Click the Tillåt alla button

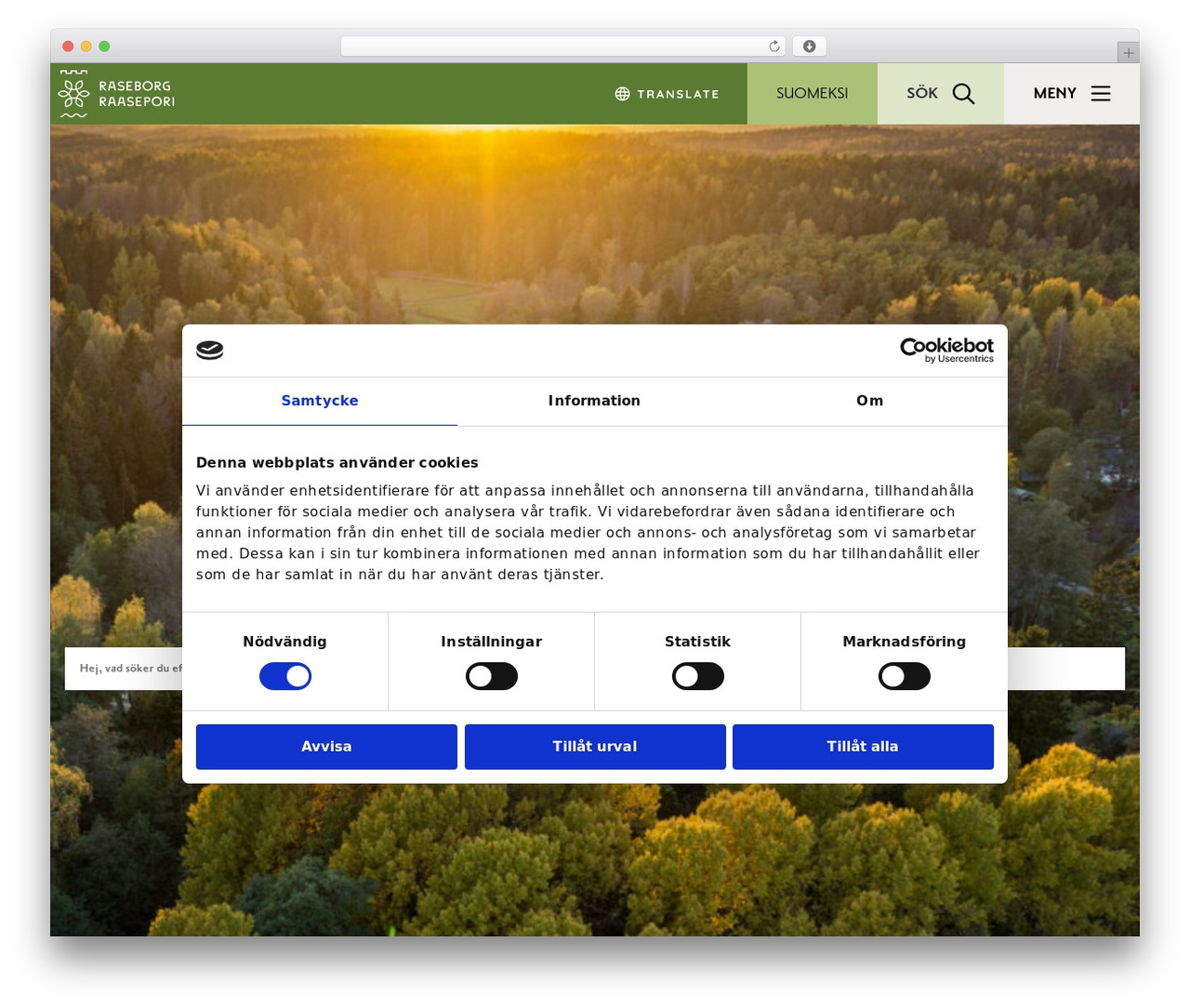[863, 747]
